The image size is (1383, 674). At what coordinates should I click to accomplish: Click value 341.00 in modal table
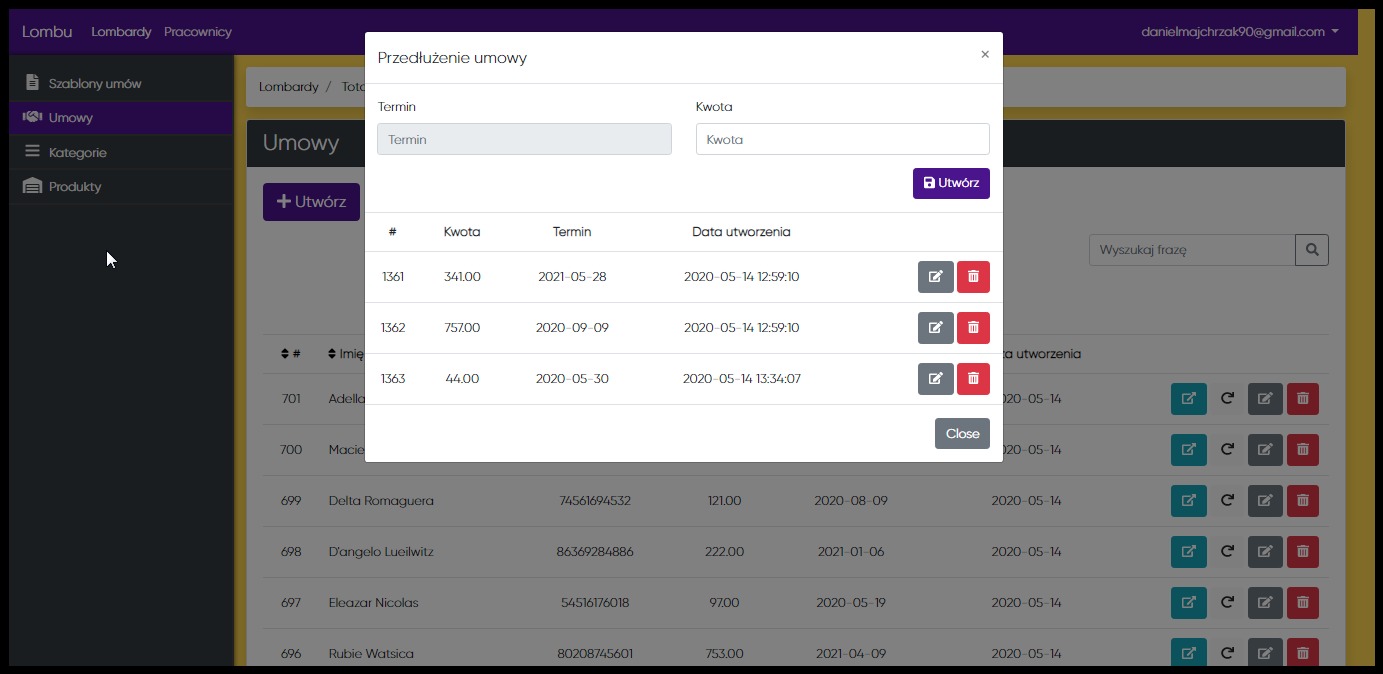point(462,277)
